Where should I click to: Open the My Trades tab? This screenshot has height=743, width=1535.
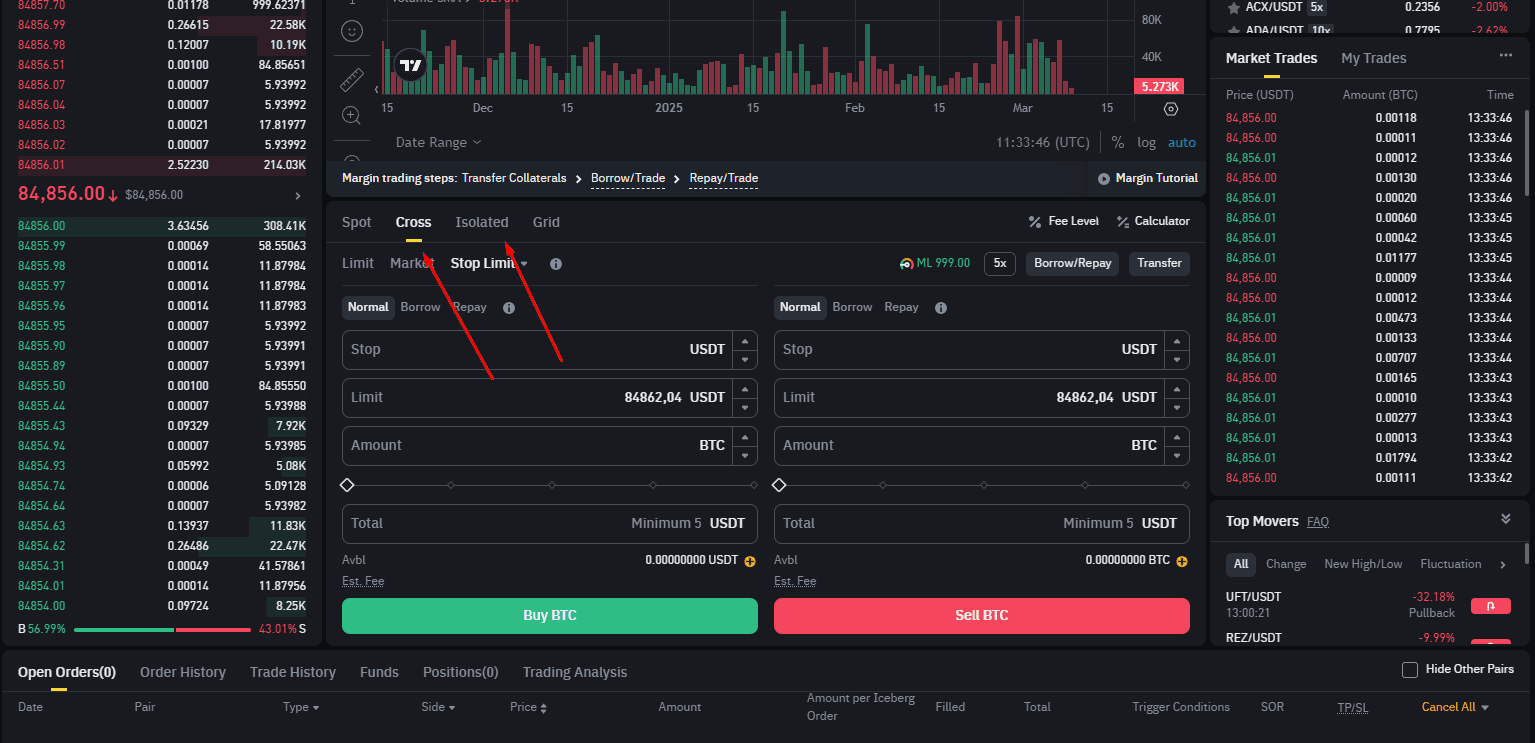[1373, 58]
